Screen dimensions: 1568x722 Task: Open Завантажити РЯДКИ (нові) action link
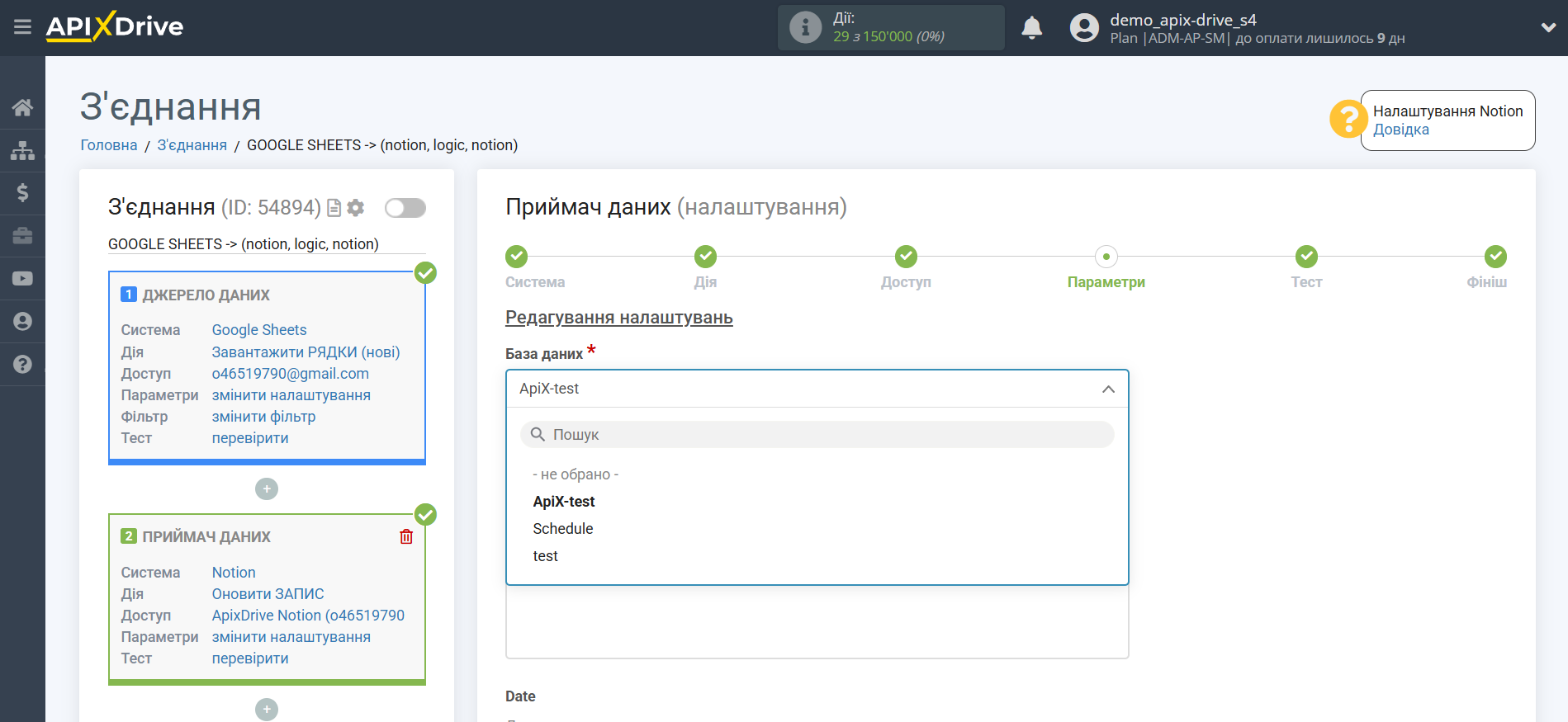[306, 352]
